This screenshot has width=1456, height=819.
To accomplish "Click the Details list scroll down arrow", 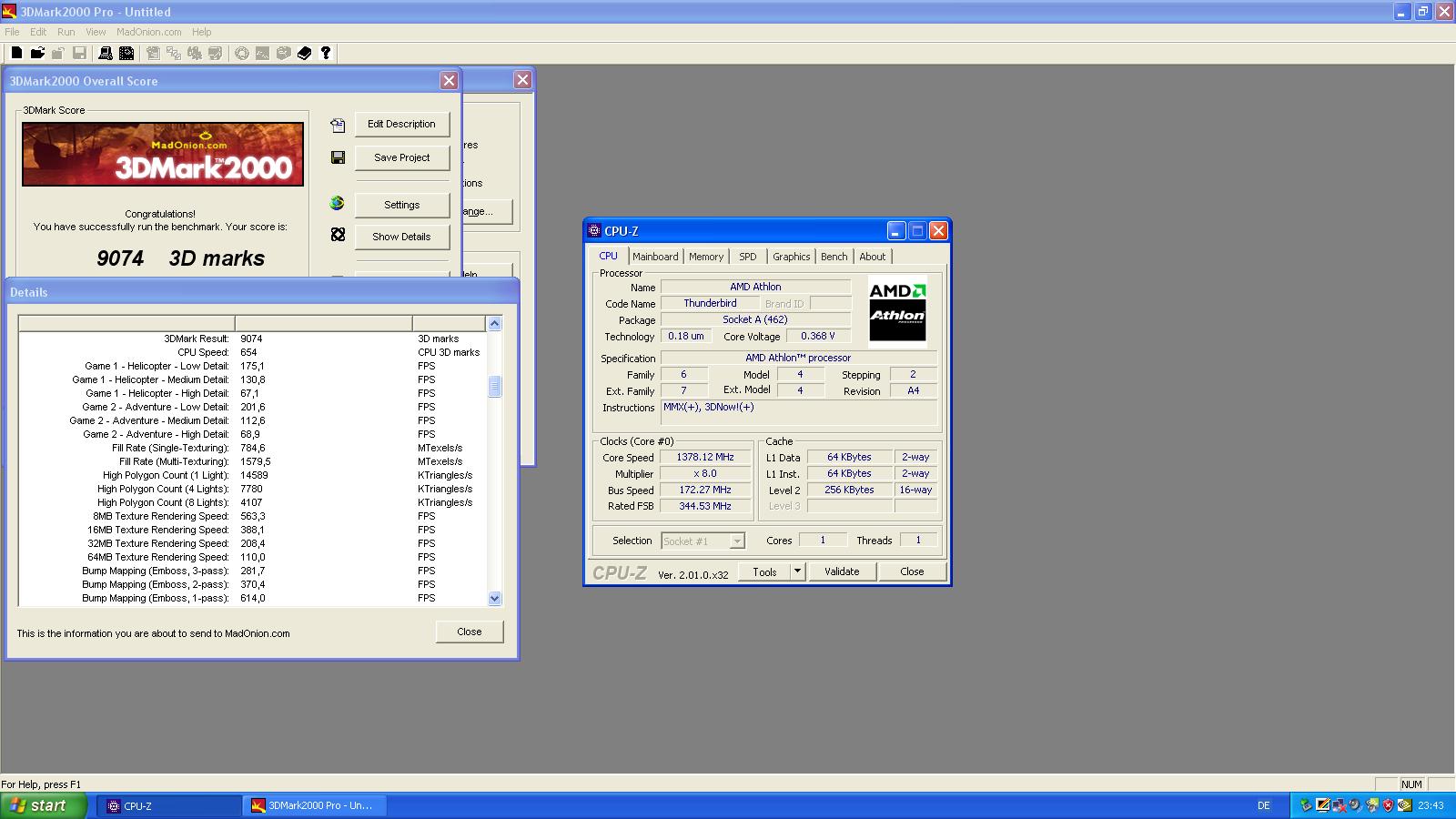I will (x=495, y=598).
